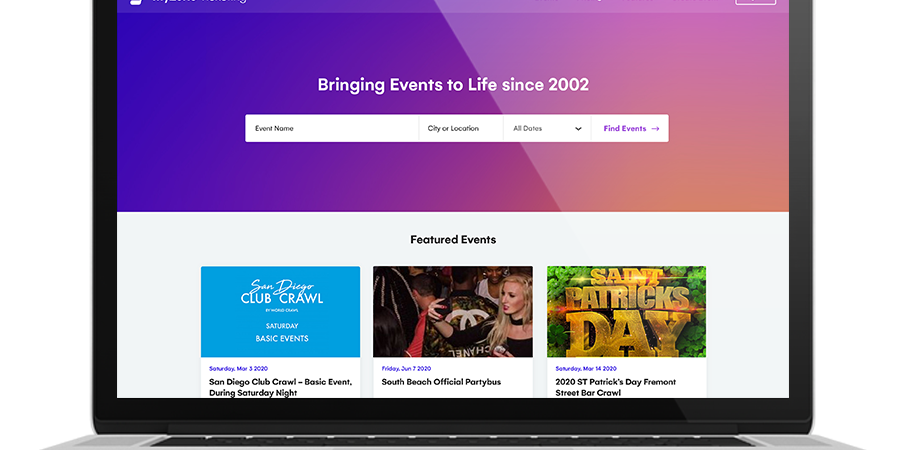Screen dimensions: 900x450
Task: Open San Diego Club Crawl – Basic Event title
Action: pos(281,387)
